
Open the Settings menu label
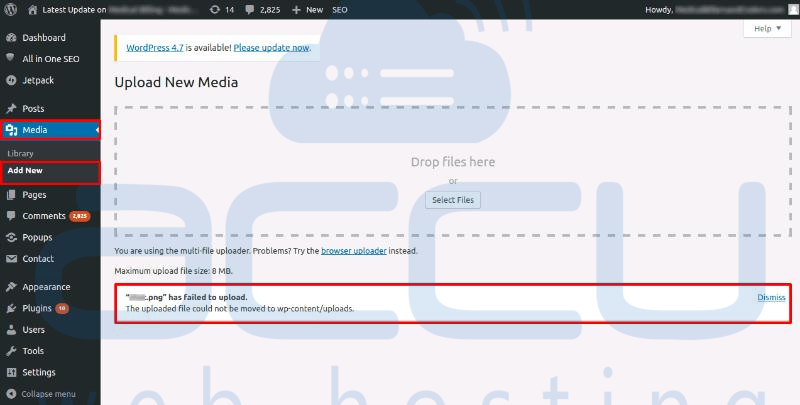[x=39, y=372]
